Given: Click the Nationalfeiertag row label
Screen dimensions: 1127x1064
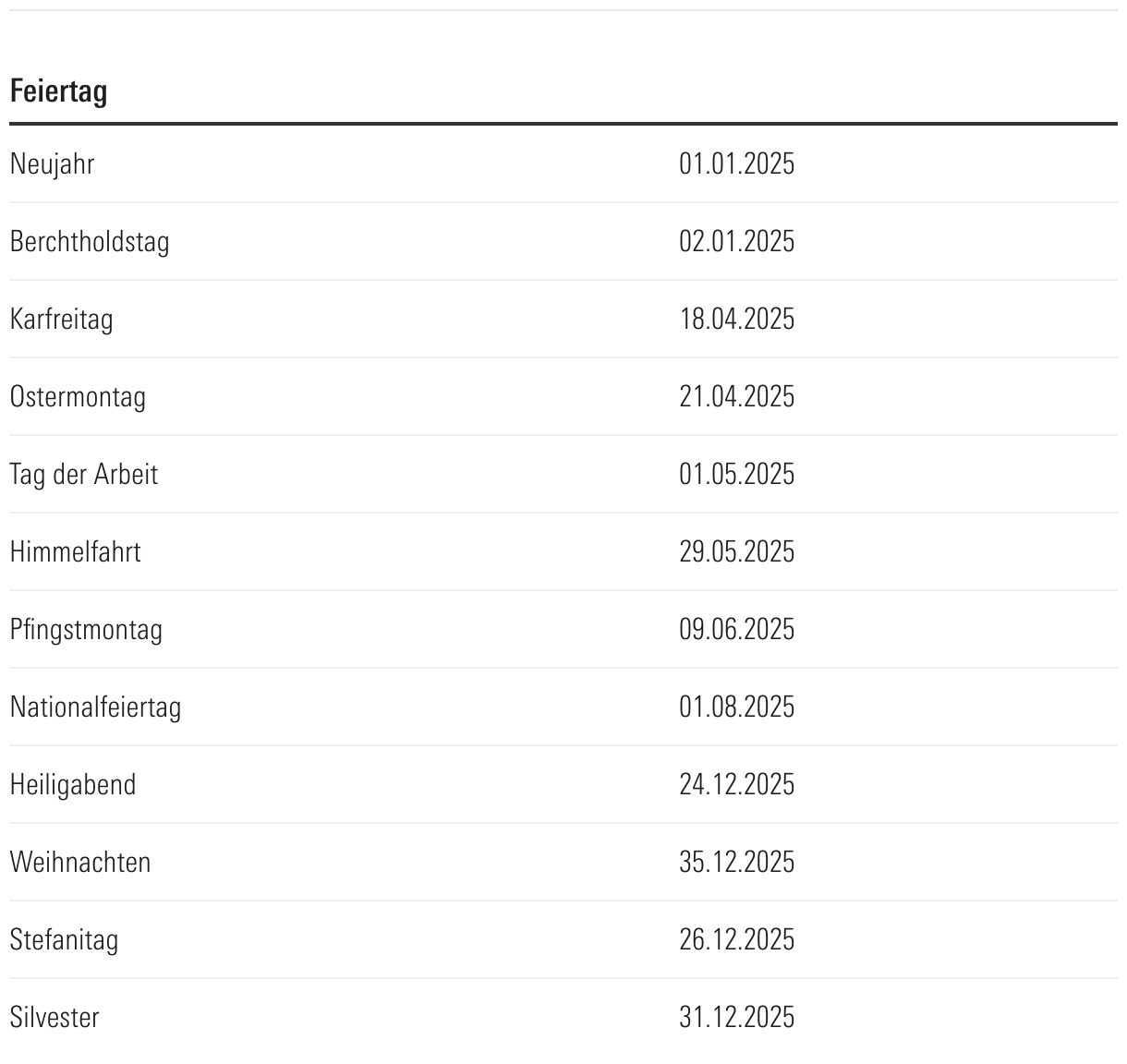Looking at the screenshot, I should click(x=95, y=707).
